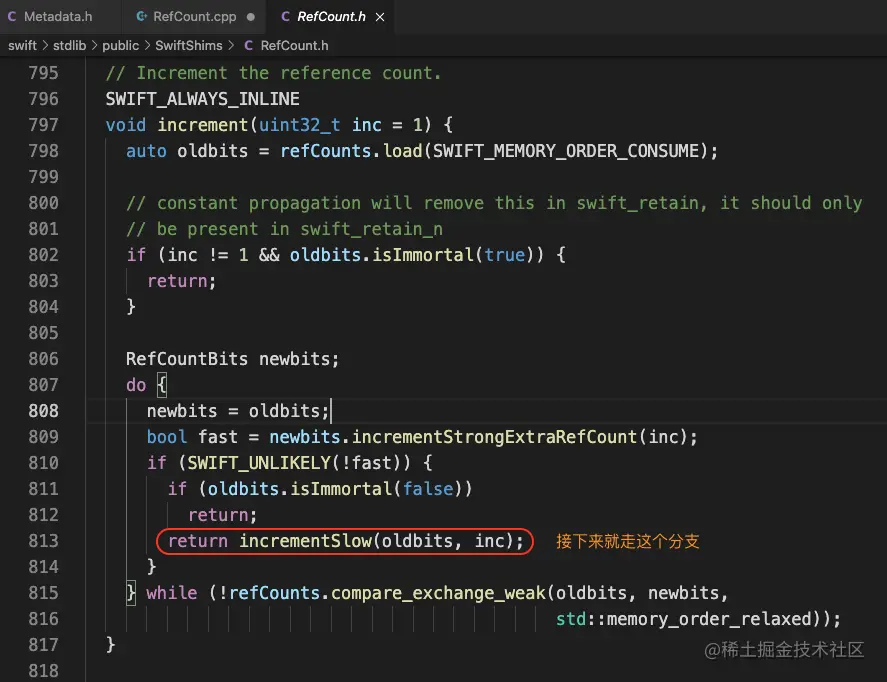Screen dimensions: 887x682
Task: Click std::memory_order_relaxed on line 816
Action: [684, 619]
